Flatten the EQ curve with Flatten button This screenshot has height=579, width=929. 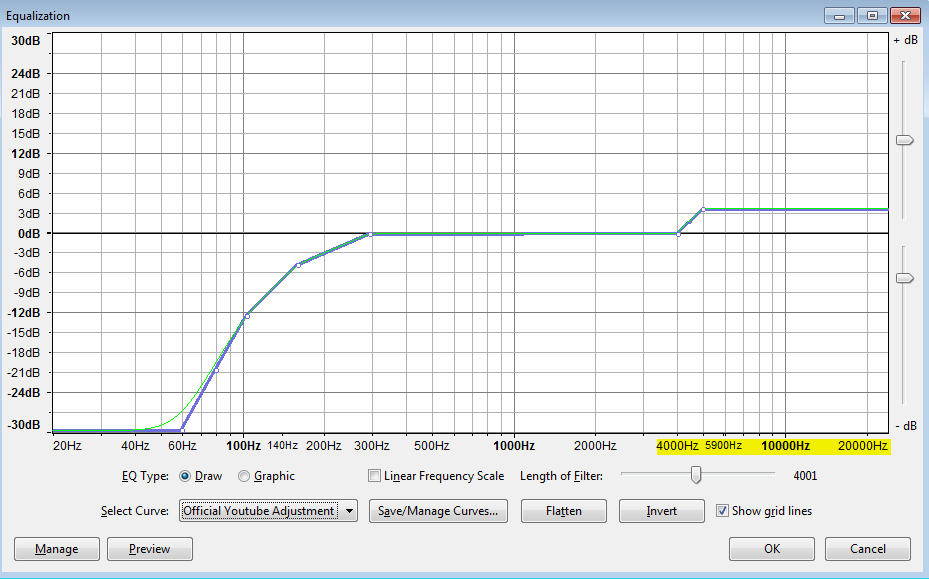(x=563, y=511)
